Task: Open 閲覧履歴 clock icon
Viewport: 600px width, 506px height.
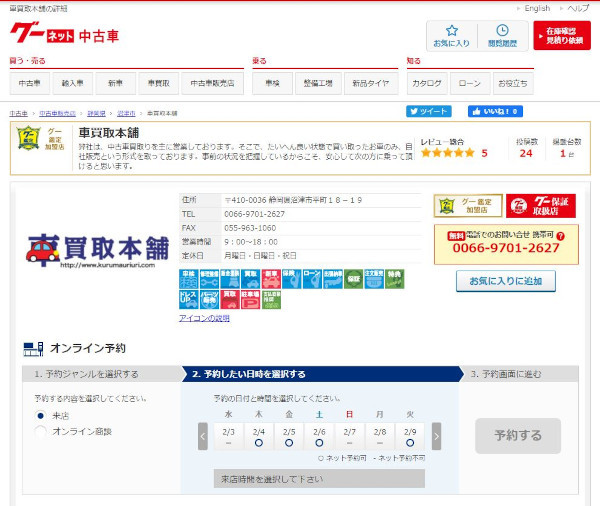Action: (501, 36)
